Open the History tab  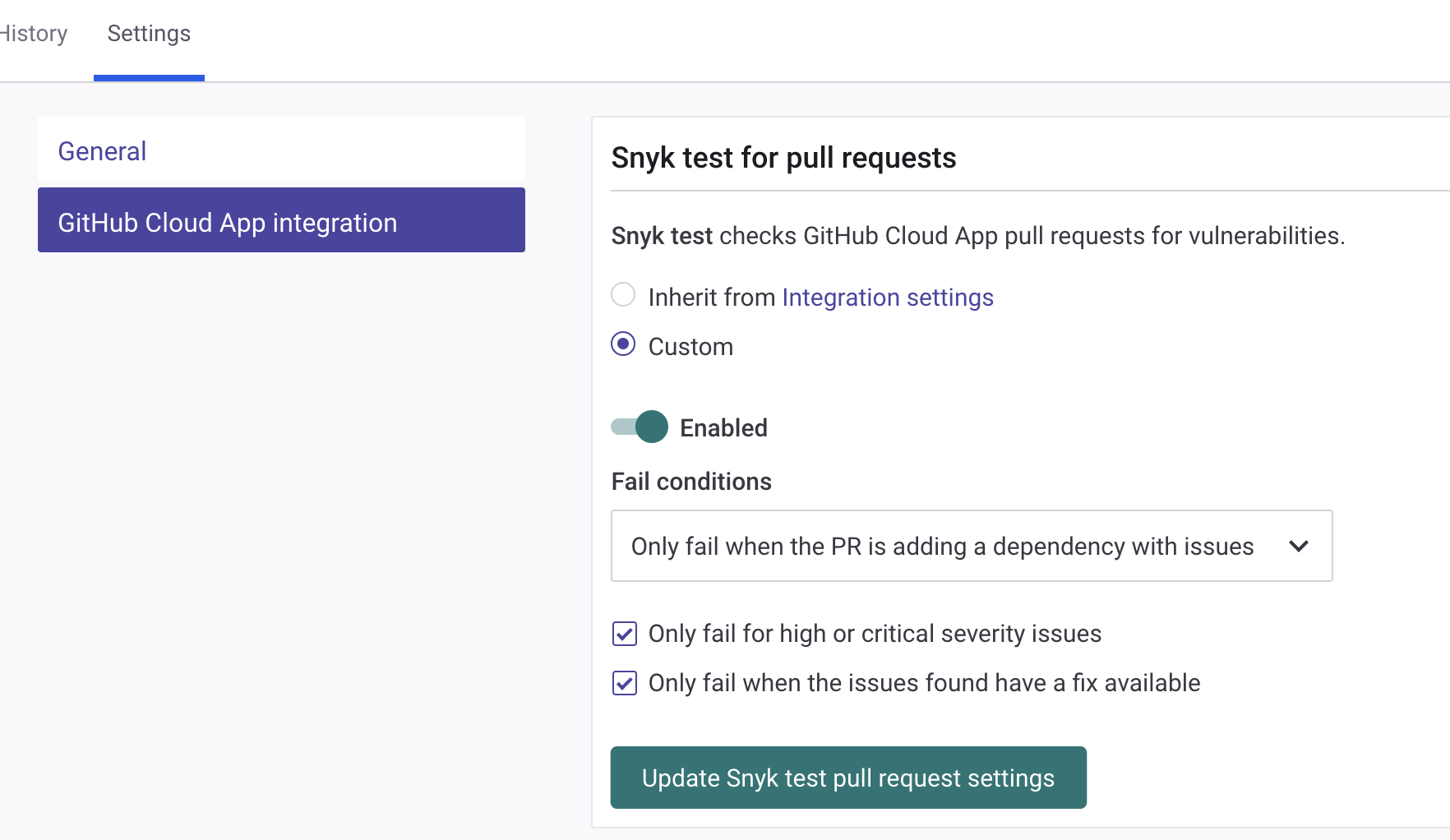click(x=33, y=34)
